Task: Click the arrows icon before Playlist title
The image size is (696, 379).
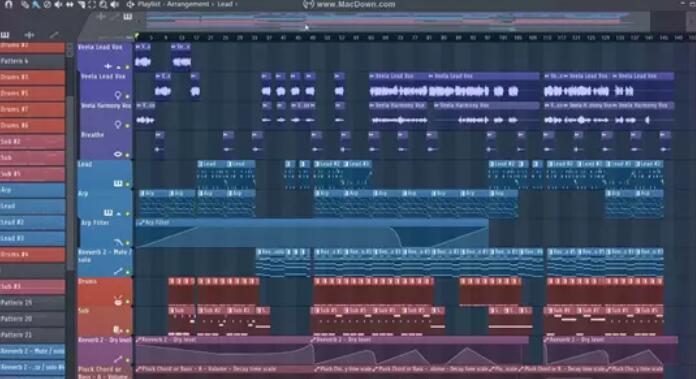Action: point(130,4)
